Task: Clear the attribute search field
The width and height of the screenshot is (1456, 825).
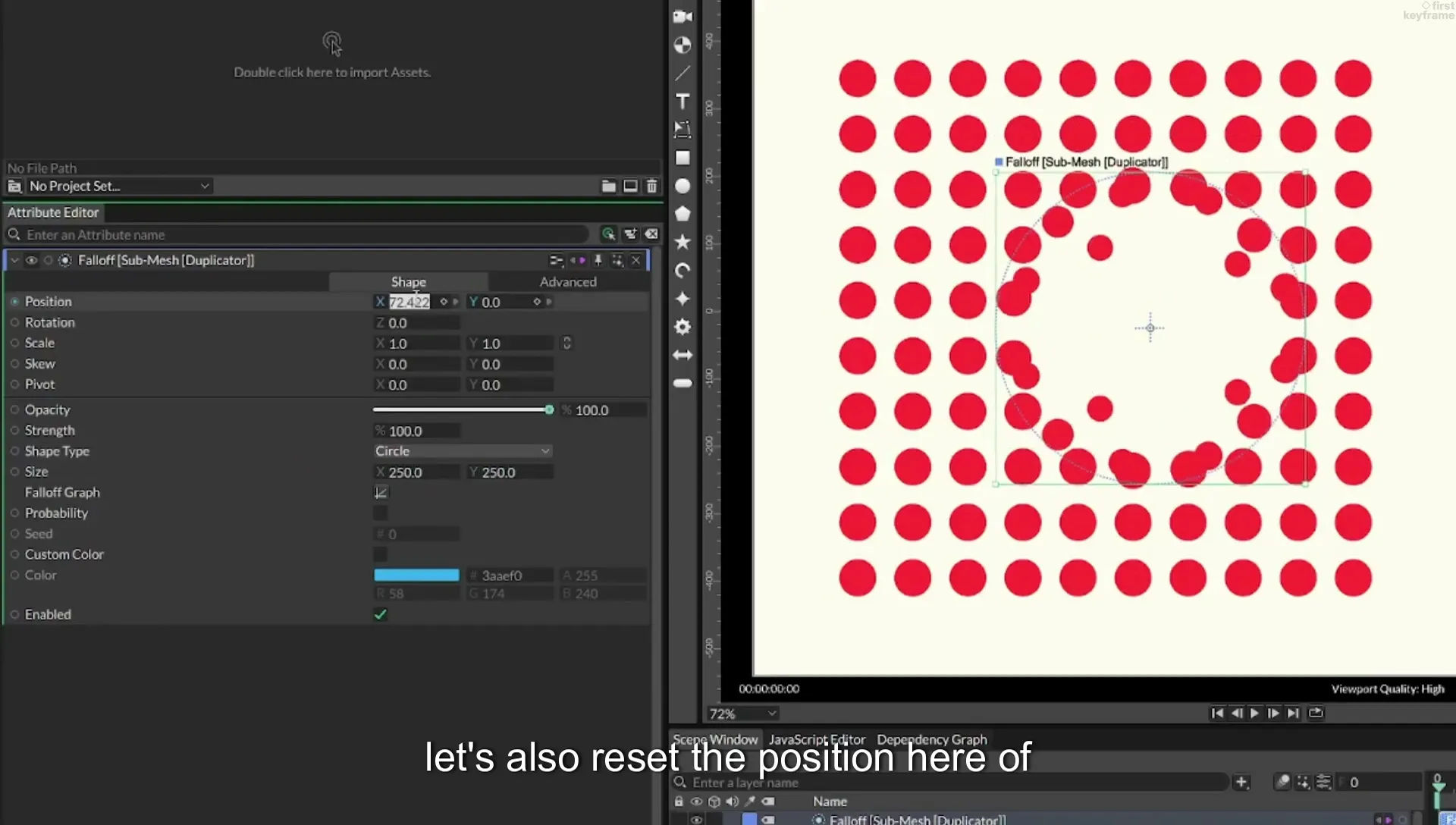Action: (651, 234)
